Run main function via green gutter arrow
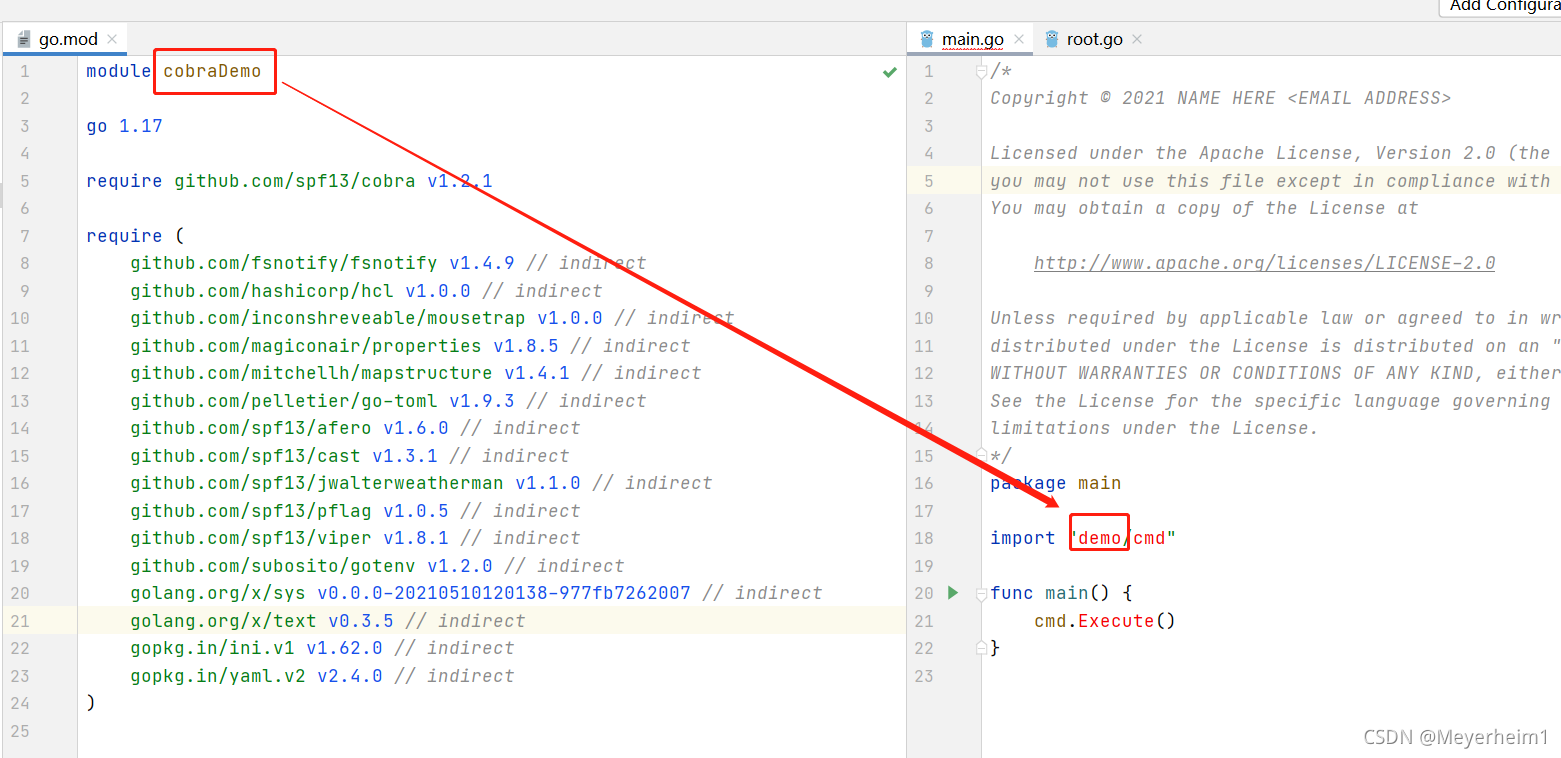 coord(953,593)
